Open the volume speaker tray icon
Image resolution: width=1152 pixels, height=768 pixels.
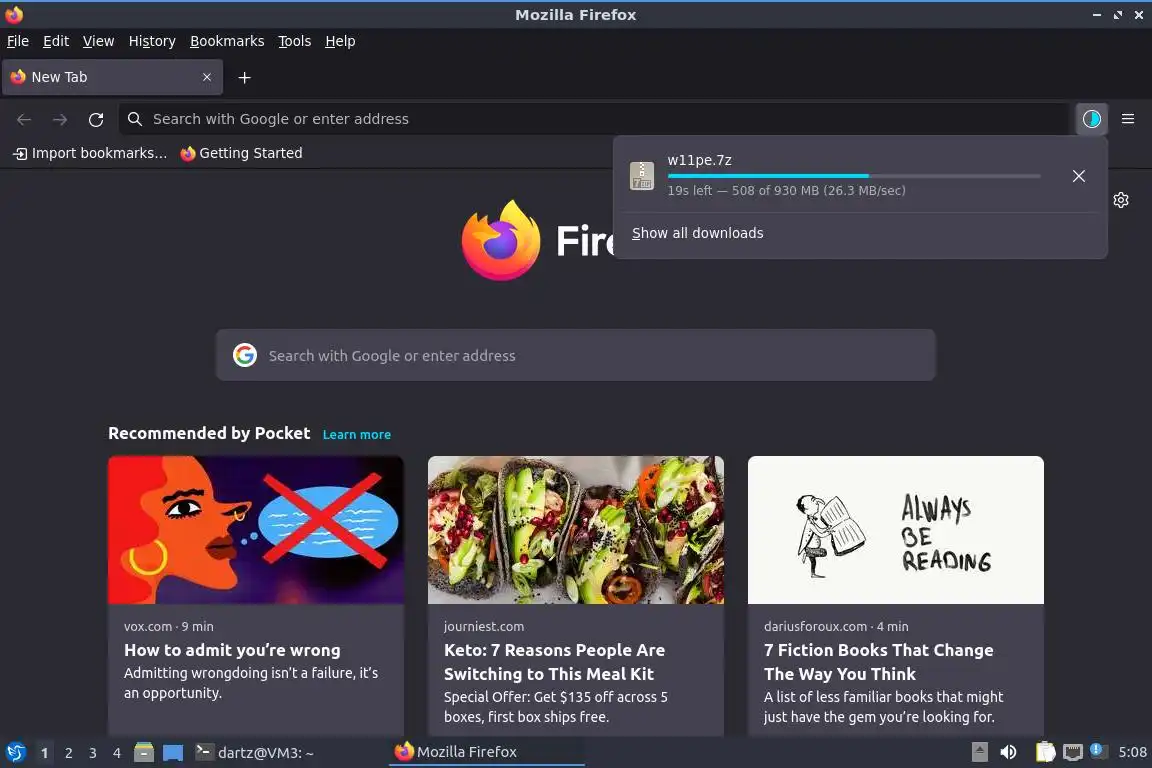[1009, 752]
